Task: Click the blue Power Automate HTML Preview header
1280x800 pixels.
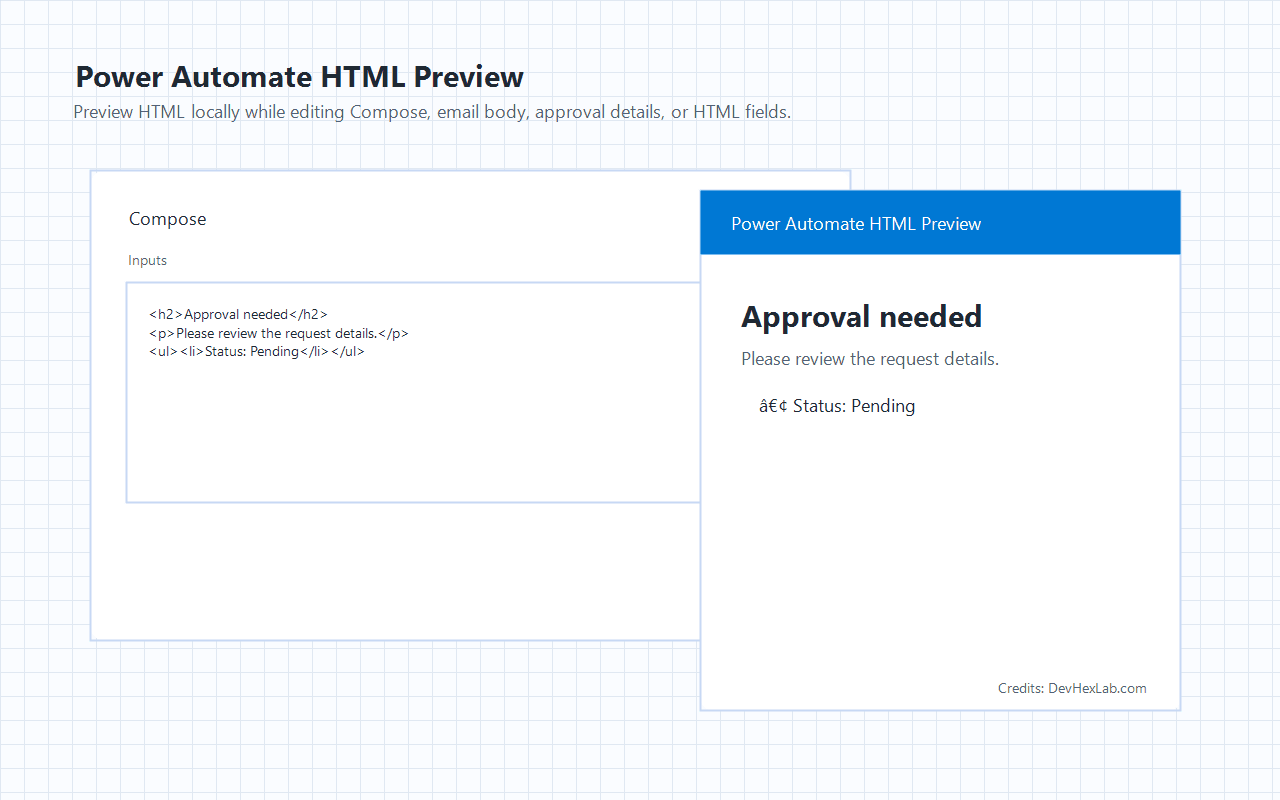Action: click(x=940, y=223)
